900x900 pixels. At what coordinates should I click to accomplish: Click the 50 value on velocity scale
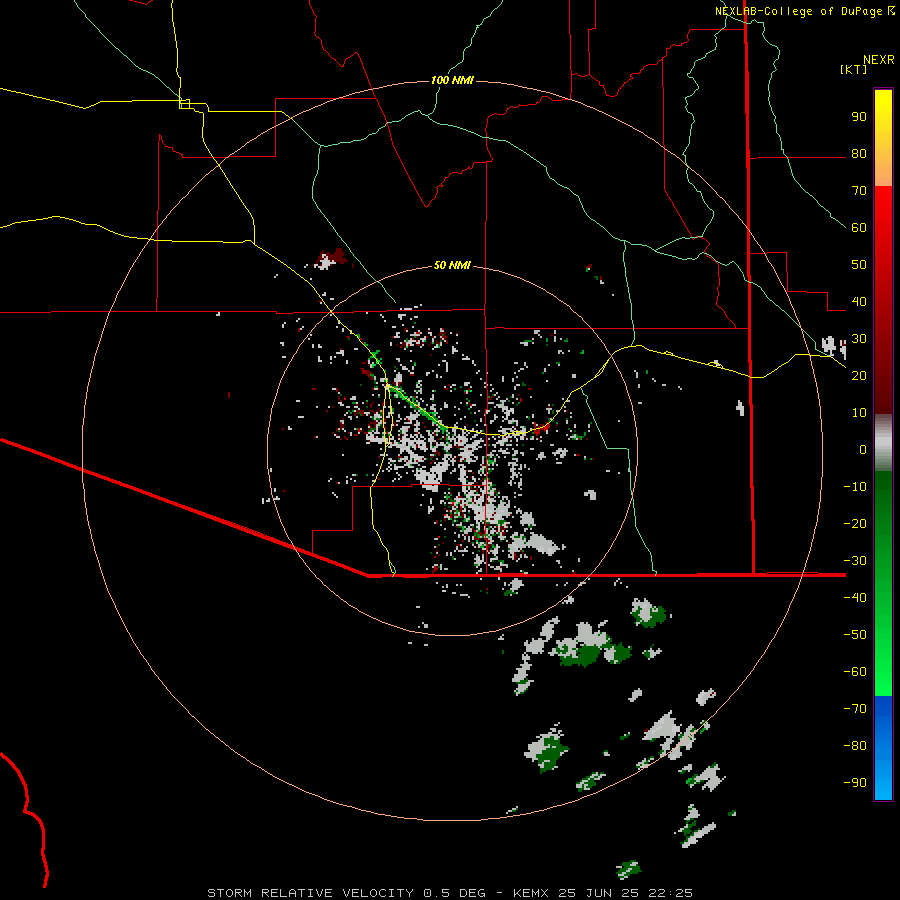859,265
